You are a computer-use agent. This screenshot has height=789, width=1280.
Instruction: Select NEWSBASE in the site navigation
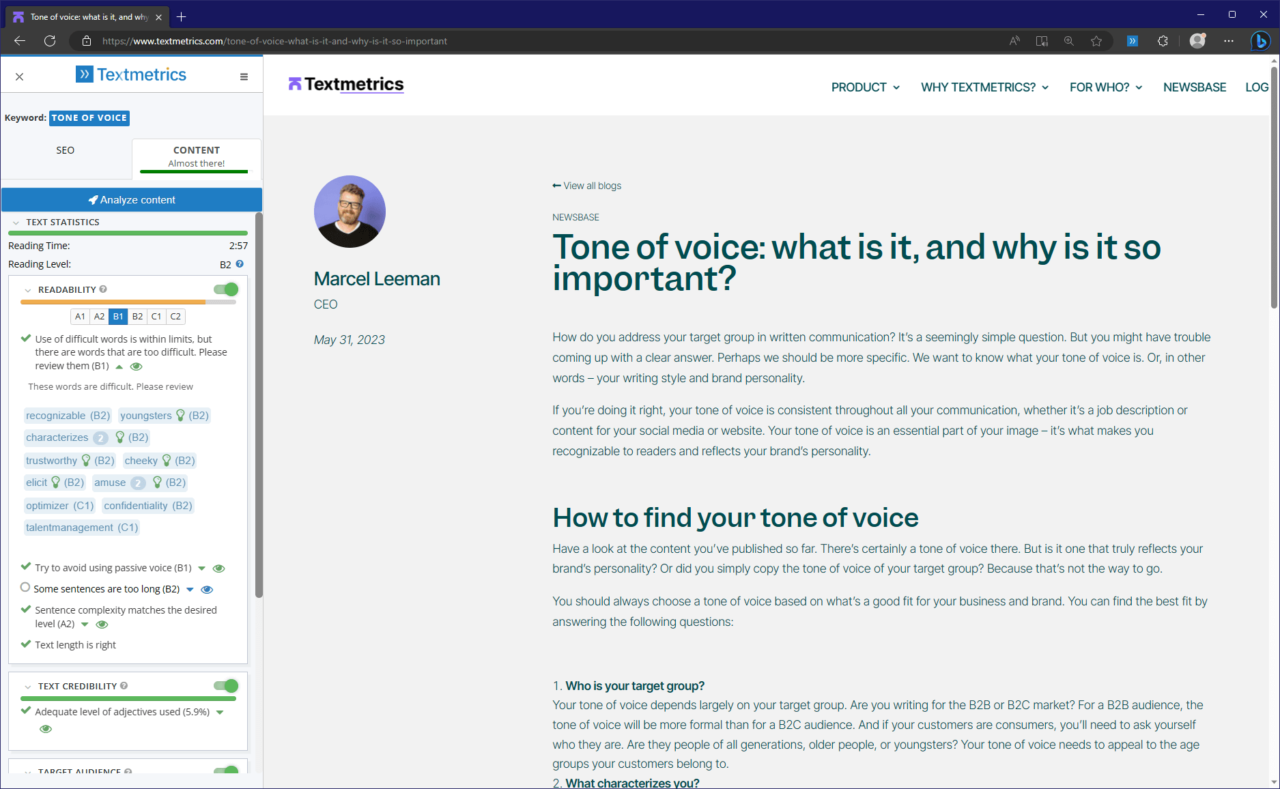click(1194, 87)
